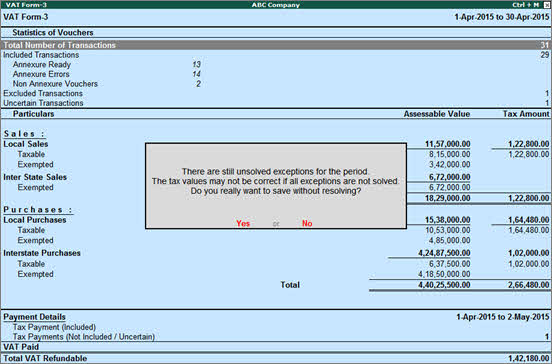Open the Uncertain Transactions row
Viewport: 552px width, 364px height.
click(x=276, y=103)
